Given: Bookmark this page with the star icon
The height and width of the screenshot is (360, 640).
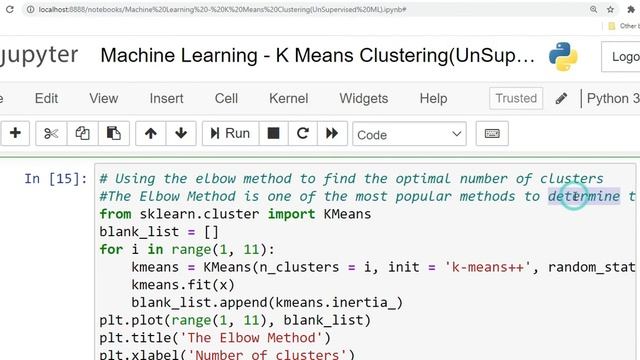Looking at the screenshot, I should pyautogui.click(x=610, y=9).
